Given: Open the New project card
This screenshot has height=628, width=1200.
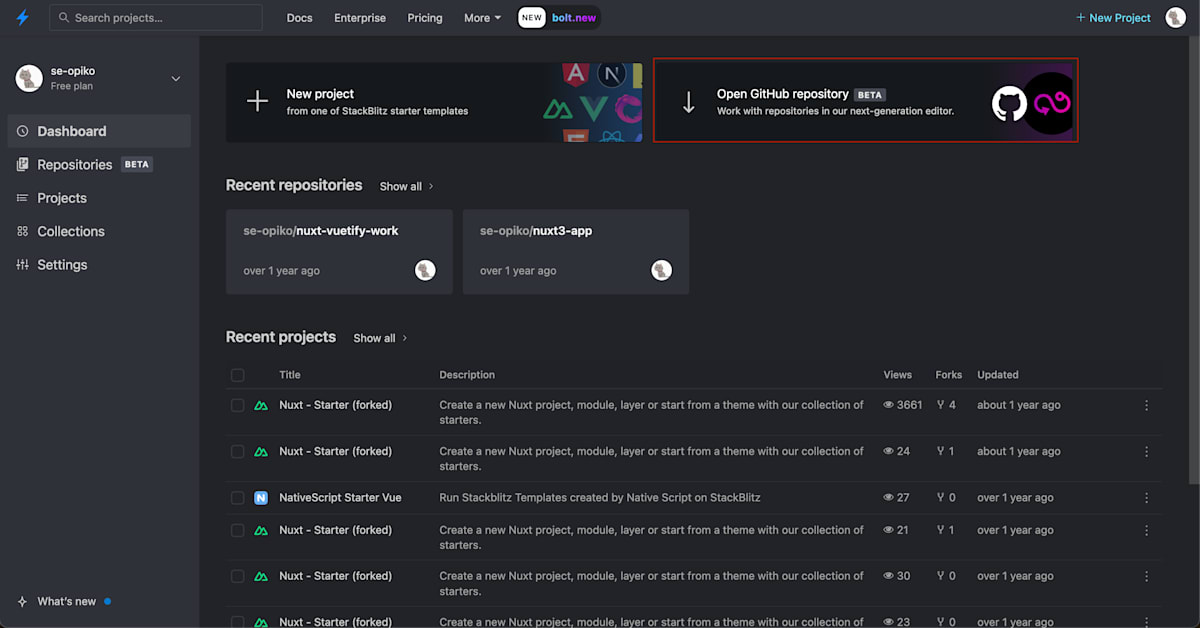Looking at the screenshot, I should 434,102.
